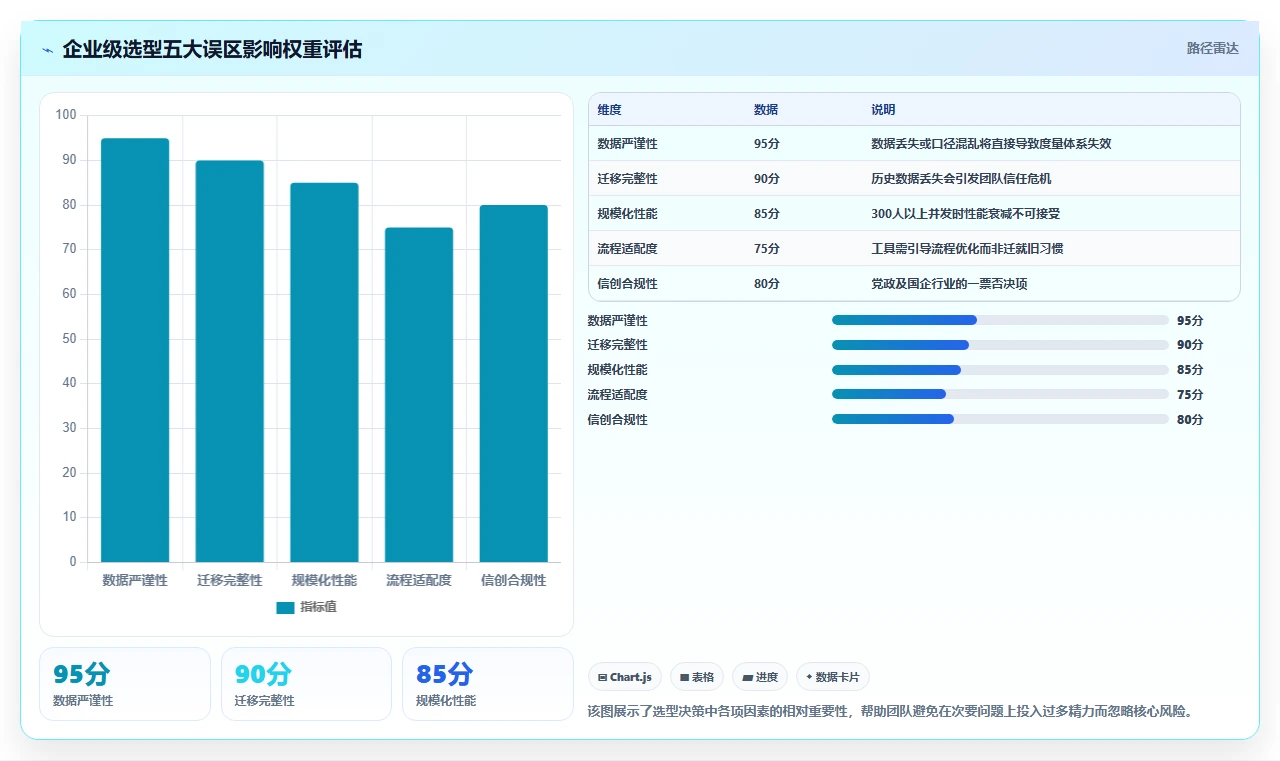Click x-axis label 规模化性能
The image size is (1280, 761).
324,580
